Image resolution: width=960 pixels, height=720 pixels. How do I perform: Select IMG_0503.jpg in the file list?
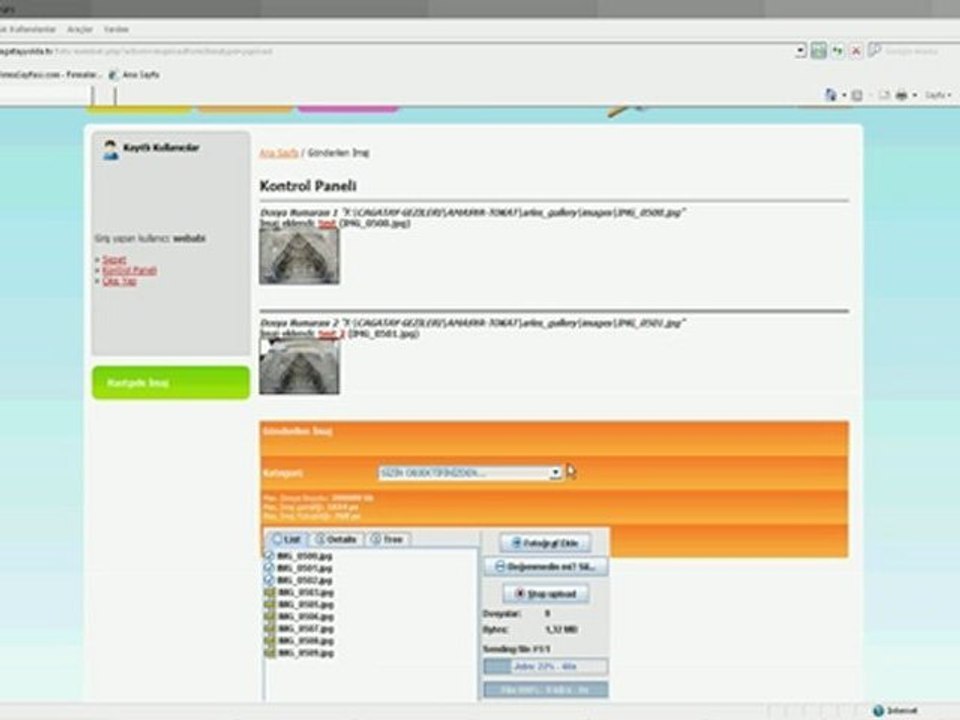(306, 592)
